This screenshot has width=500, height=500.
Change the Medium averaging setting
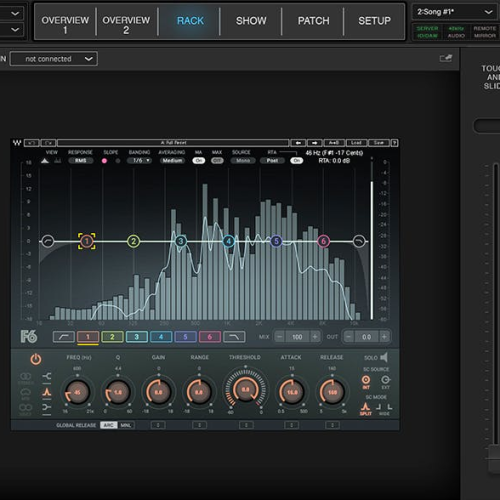pyautogui.click(x=172, y=161)
